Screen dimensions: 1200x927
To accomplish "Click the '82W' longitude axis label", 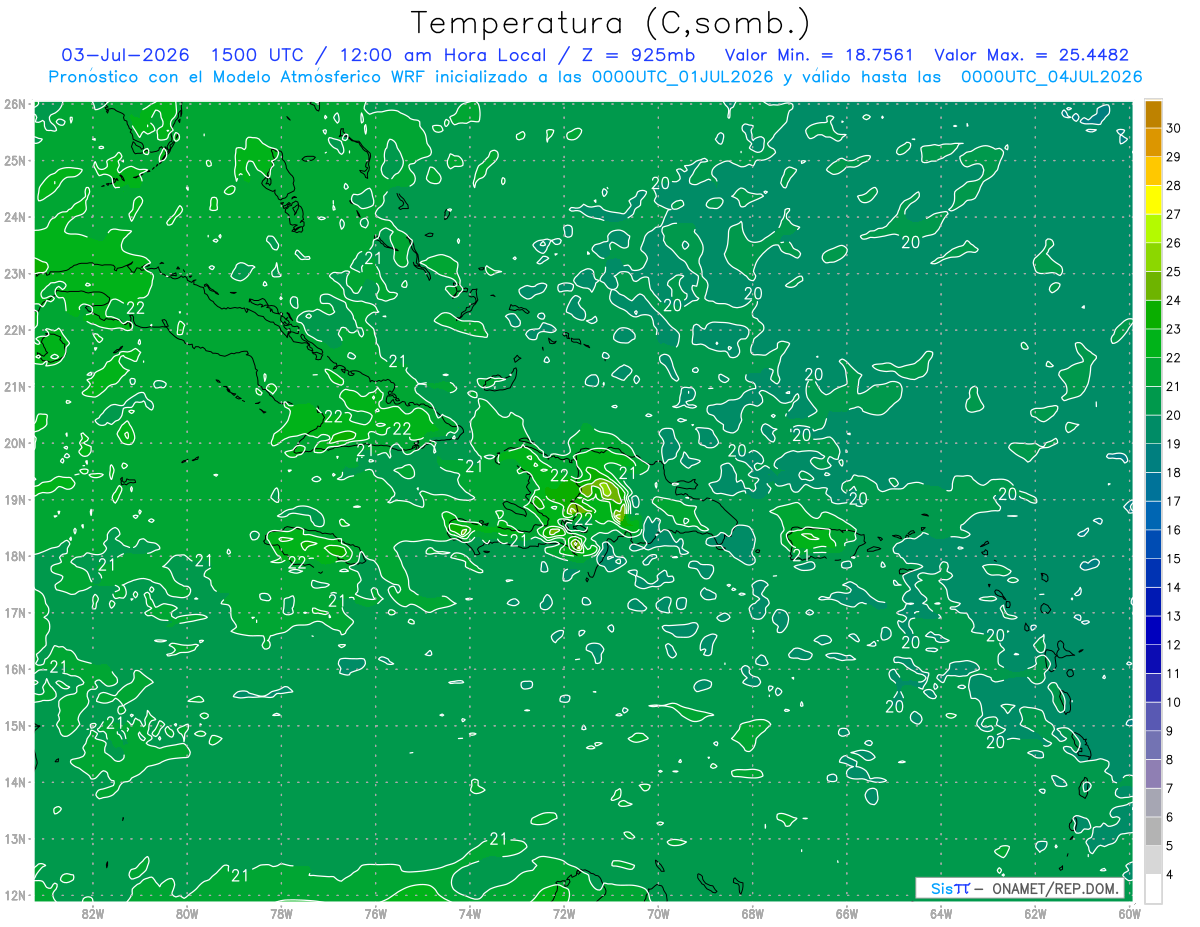I will click(93, 913).
